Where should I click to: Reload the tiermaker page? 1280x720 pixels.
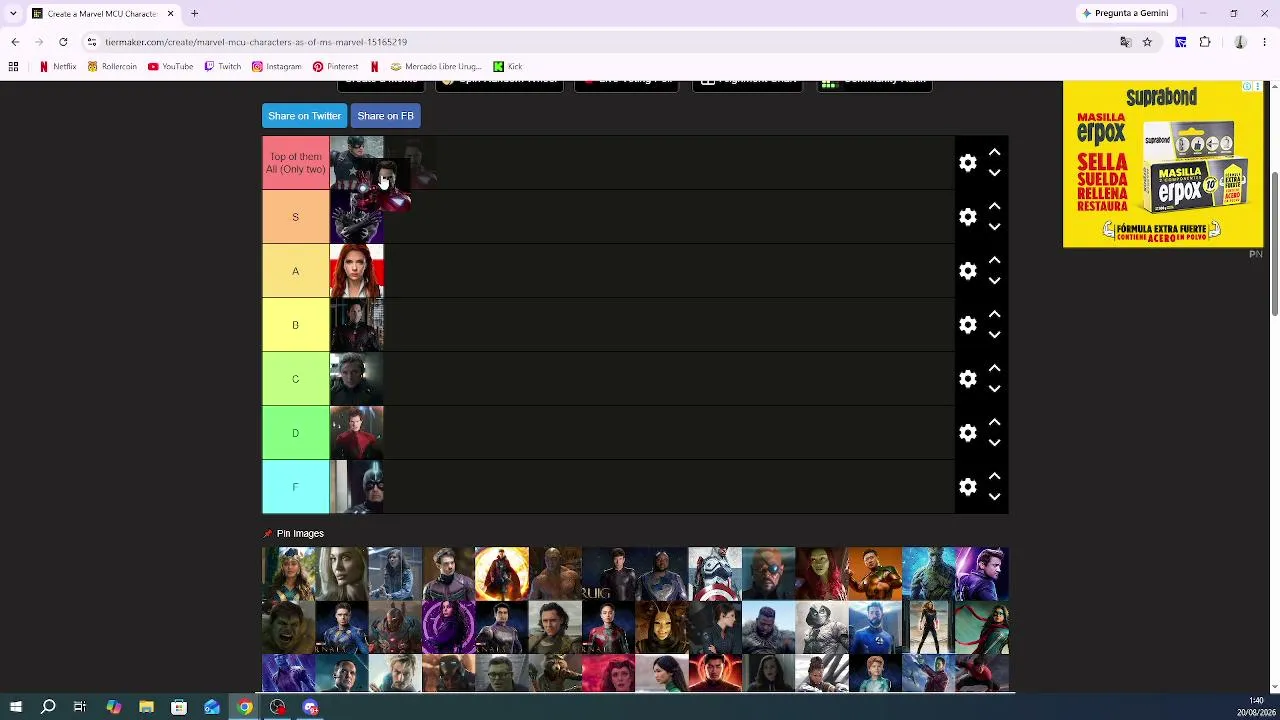pos(63,42)
